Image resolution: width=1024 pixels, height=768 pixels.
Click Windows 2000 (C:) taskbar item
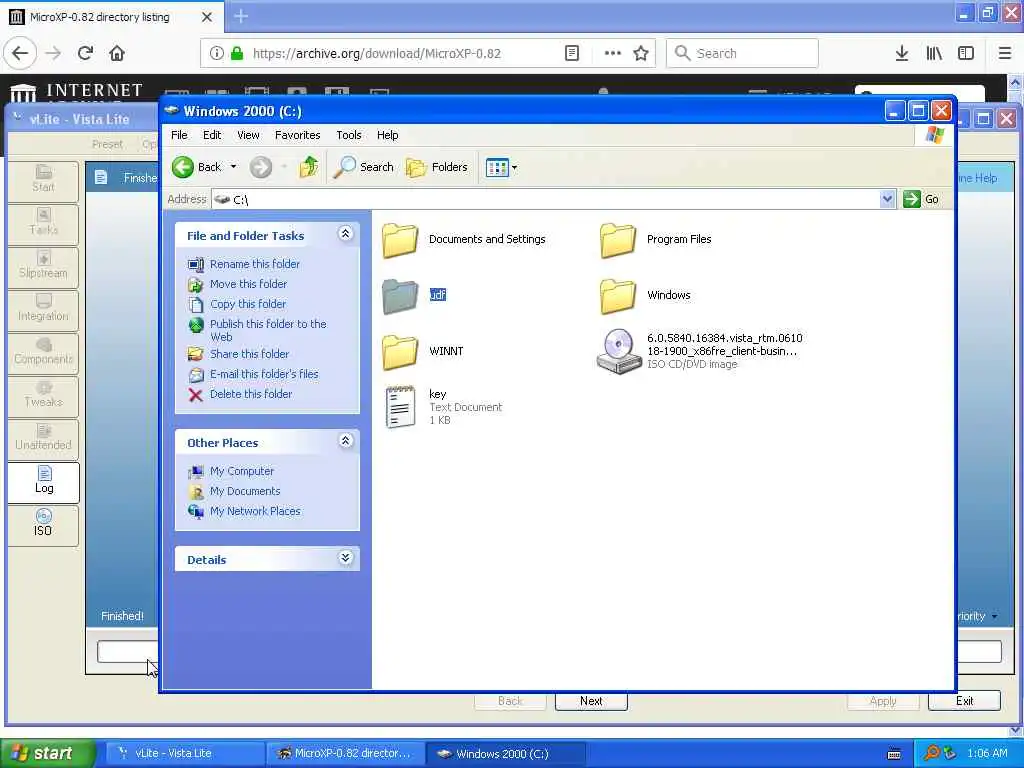pos(505,753)
